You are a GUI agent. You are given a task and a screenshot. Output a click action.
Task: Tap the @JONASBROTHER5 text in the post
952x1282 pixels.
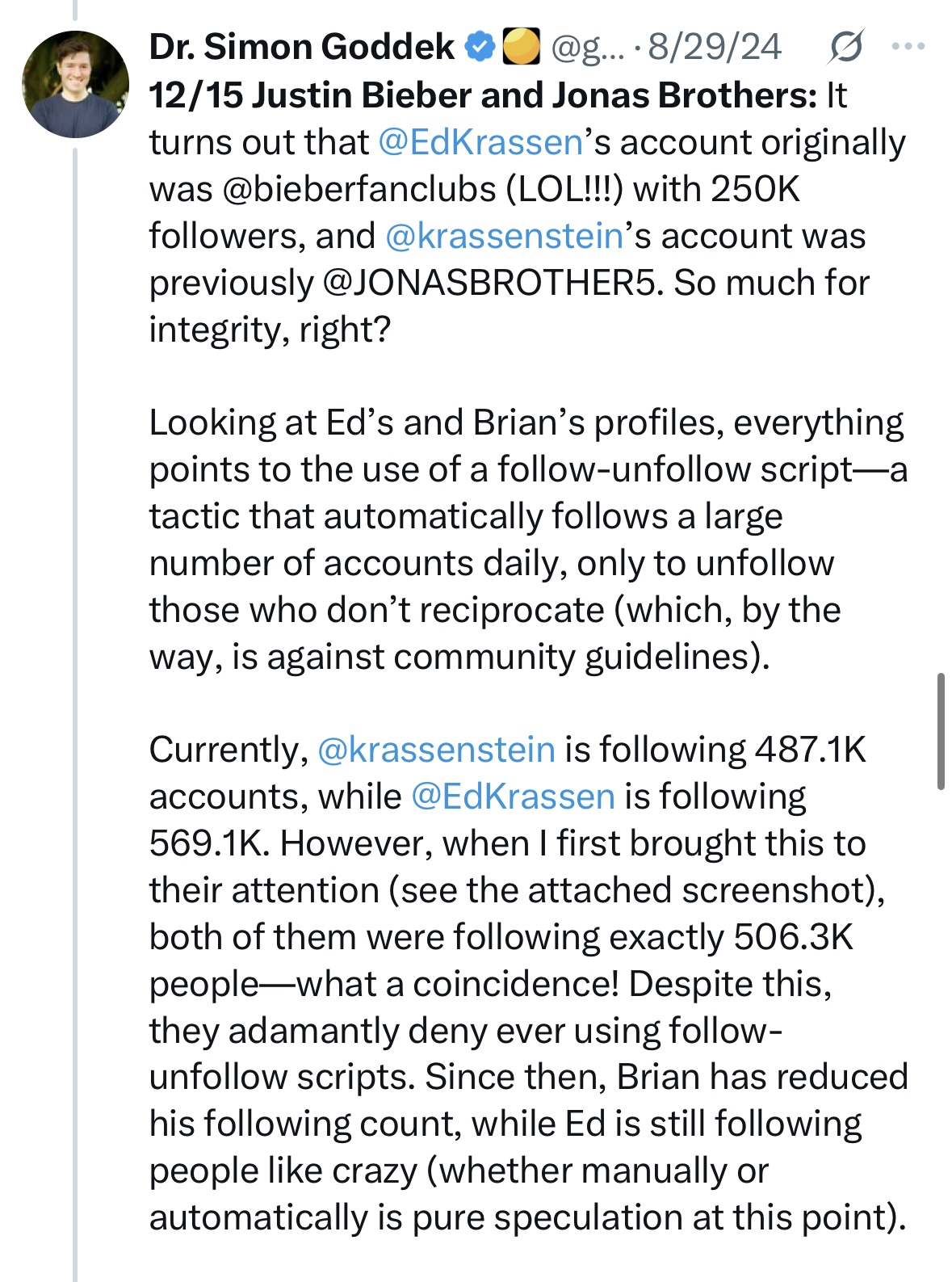pyautogui.click(x=493, y=283)
